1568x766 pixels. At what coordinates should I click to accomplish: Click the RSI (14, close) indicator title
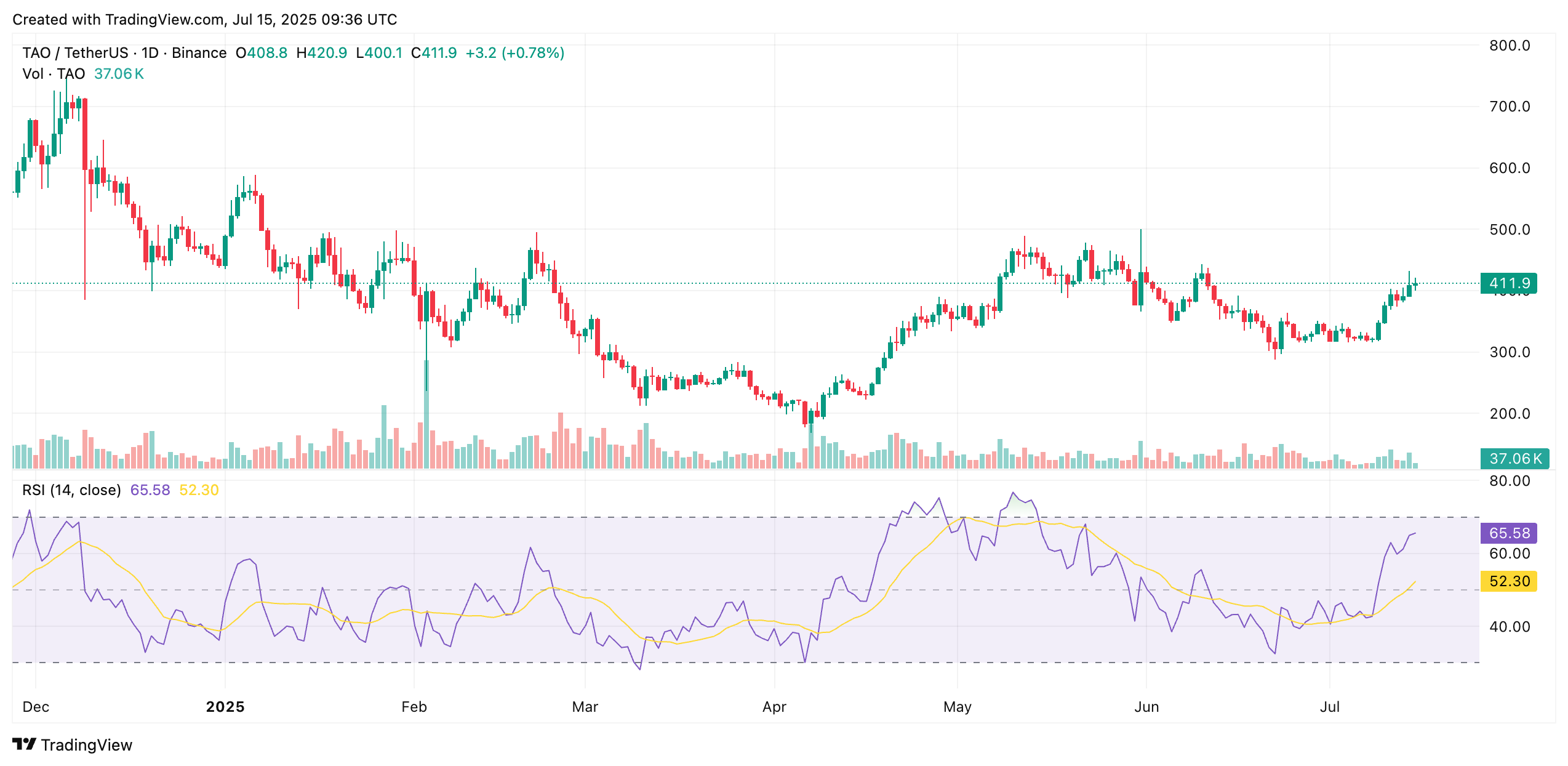pyautogui.click(x=73, y=488)
